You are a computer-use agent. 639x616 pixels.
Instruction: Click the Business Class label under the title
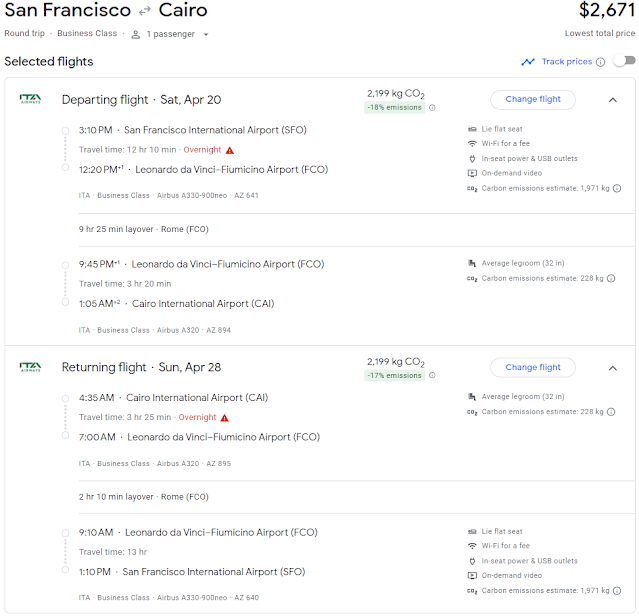point(87,33)
